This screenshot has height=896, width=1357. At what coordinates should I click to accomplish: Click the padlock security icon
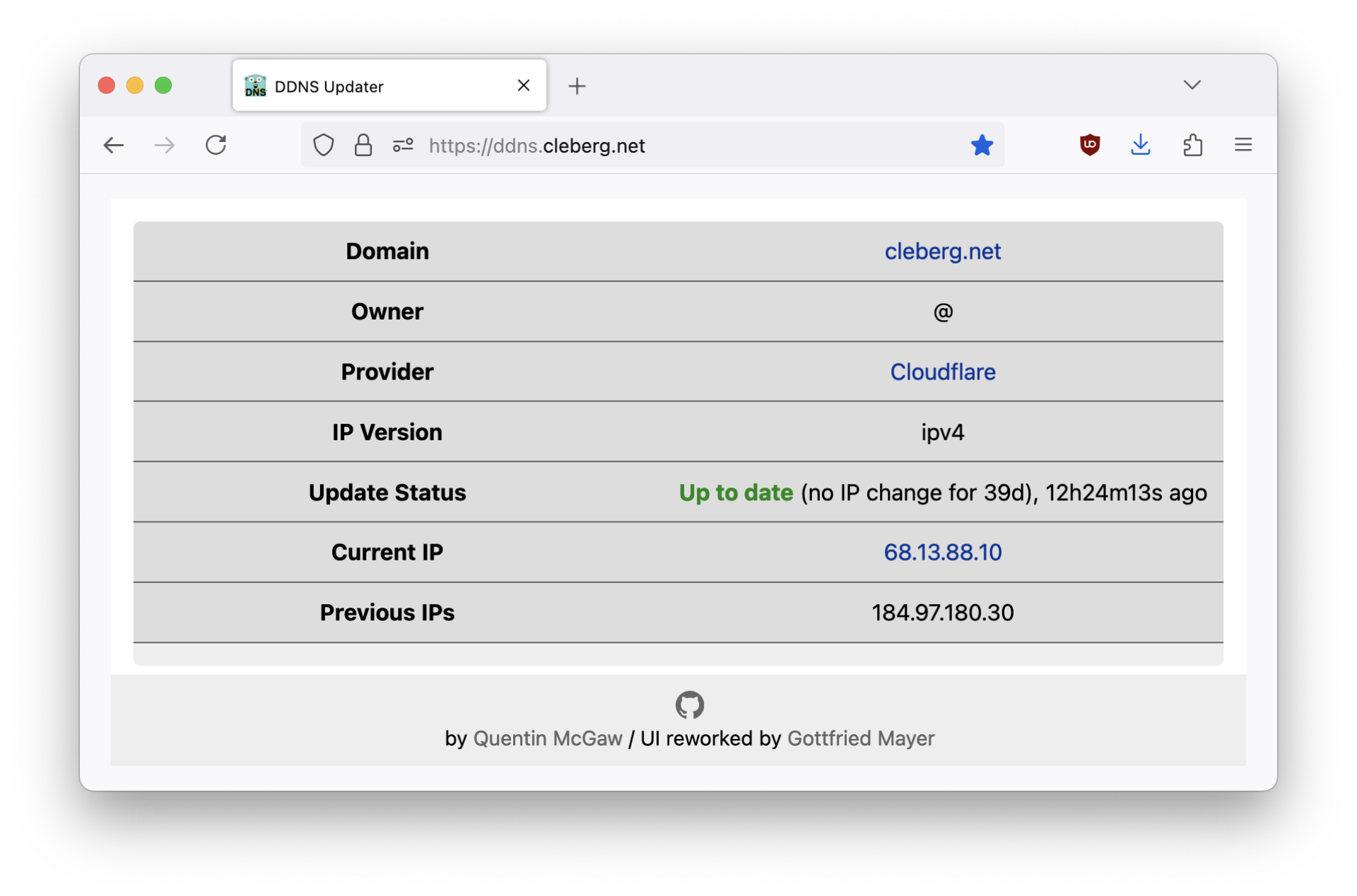pyautogui.click(x=363, y=145)
